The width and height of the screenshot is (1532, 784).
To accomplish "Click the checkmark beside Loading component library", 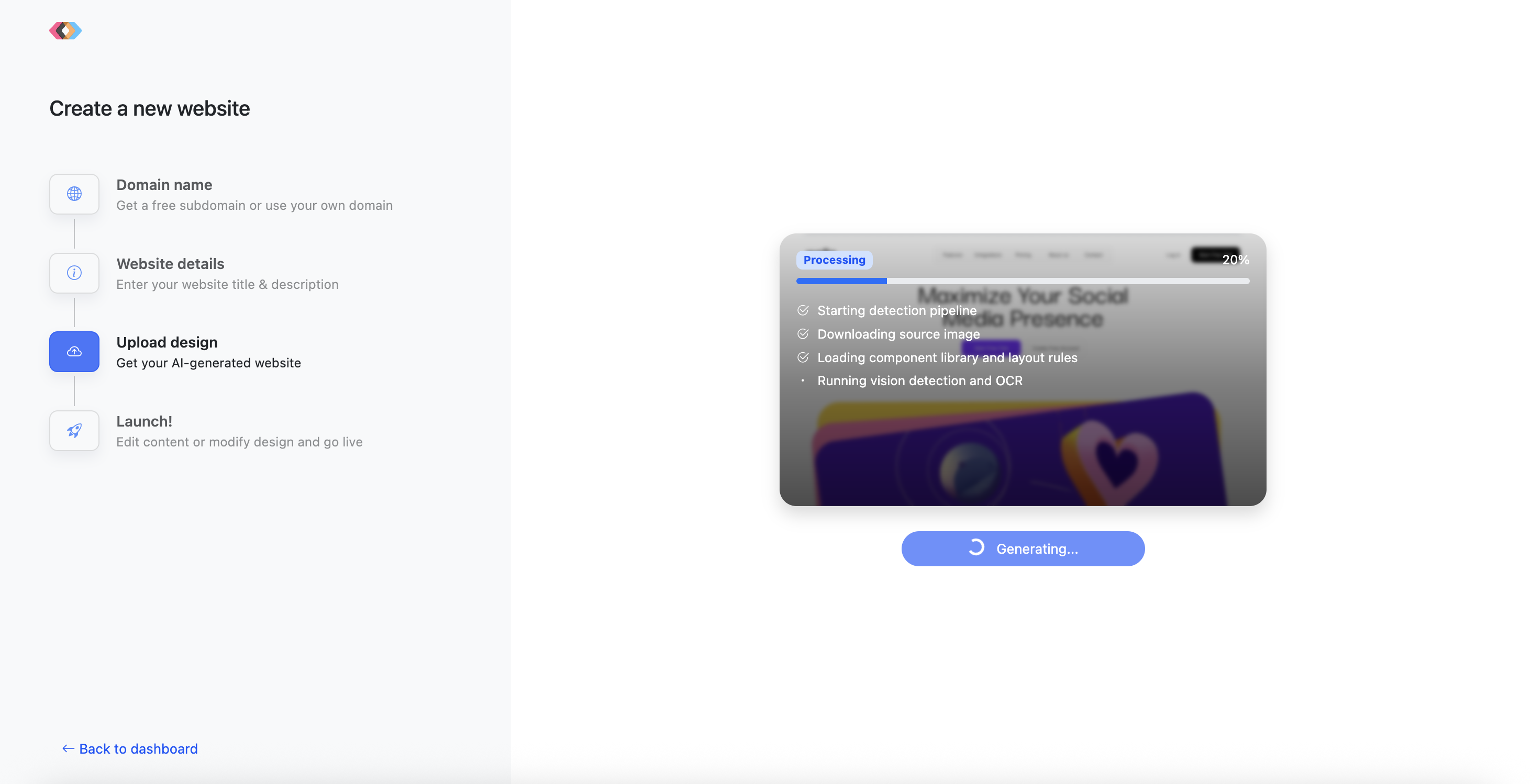I will 803,357.
